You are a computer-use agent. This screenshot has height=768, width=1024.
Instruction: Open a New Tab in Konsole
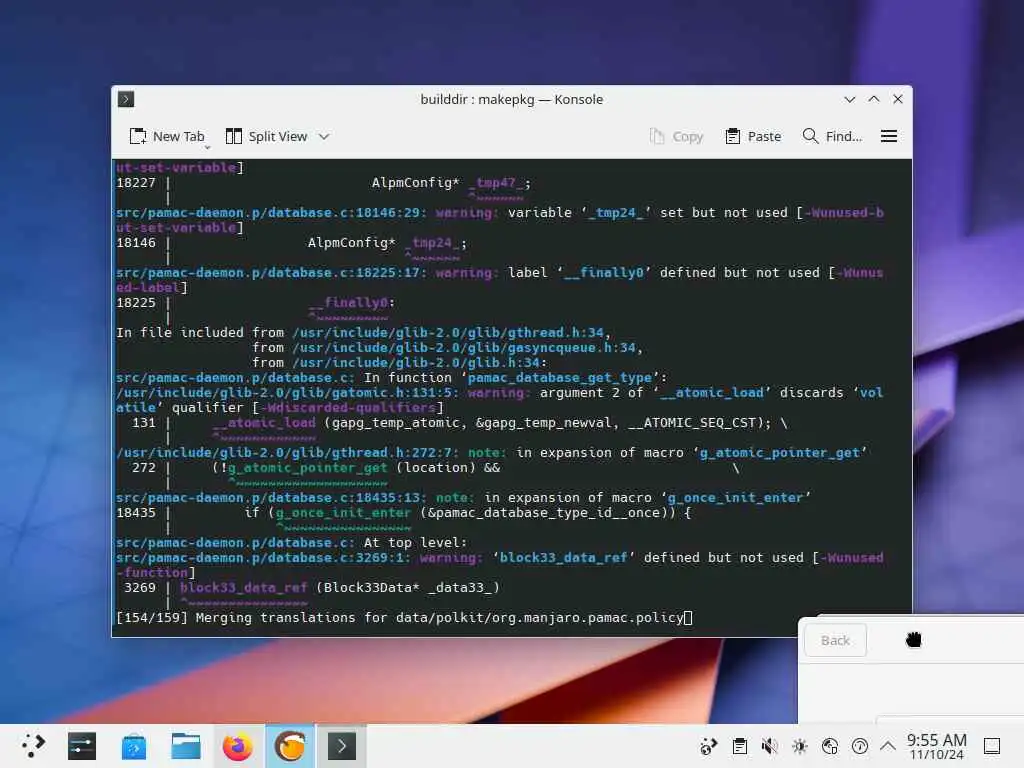167,136
